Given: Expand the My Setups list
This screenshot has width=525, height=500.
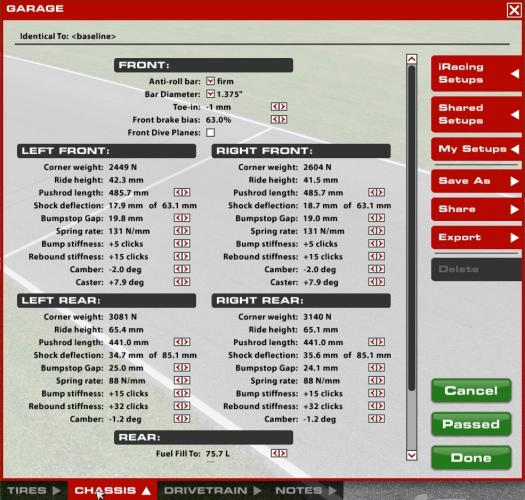Looking at the screenshot, I should click(x=476, y=149).
